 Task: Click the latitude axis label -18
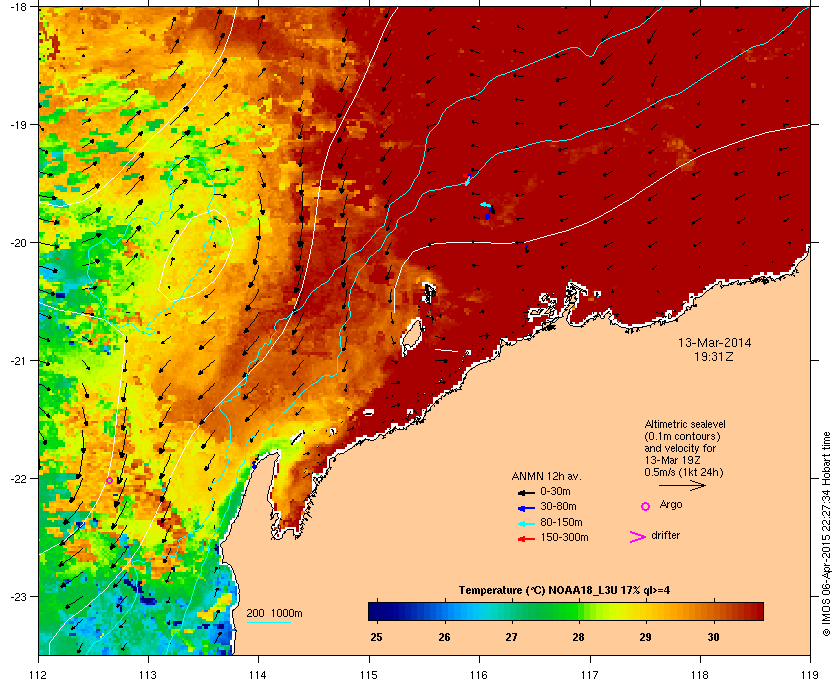[x=19, y=7]
